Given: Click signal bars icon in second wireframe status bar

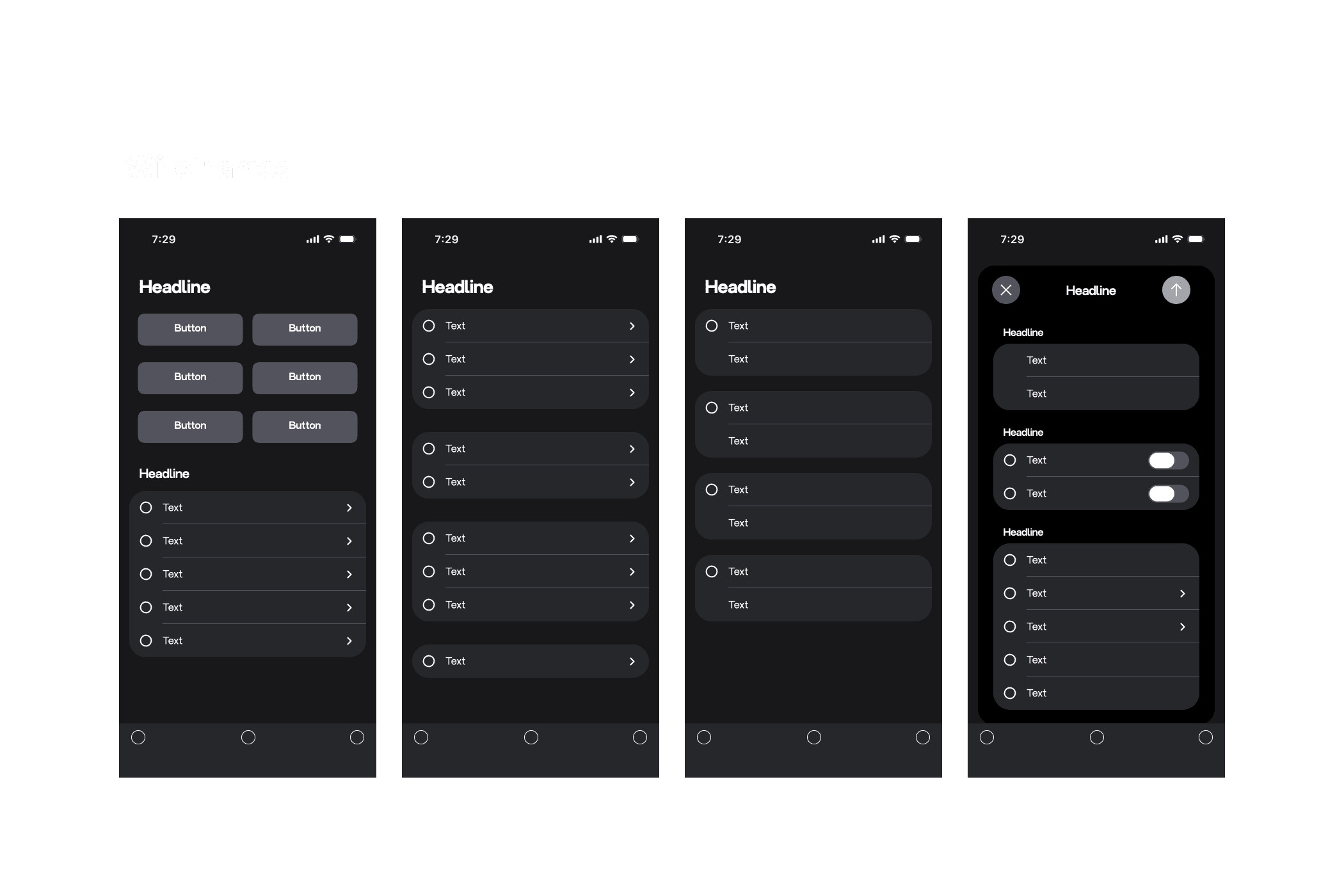Looking at the screenshot, I should pos(595,239).
